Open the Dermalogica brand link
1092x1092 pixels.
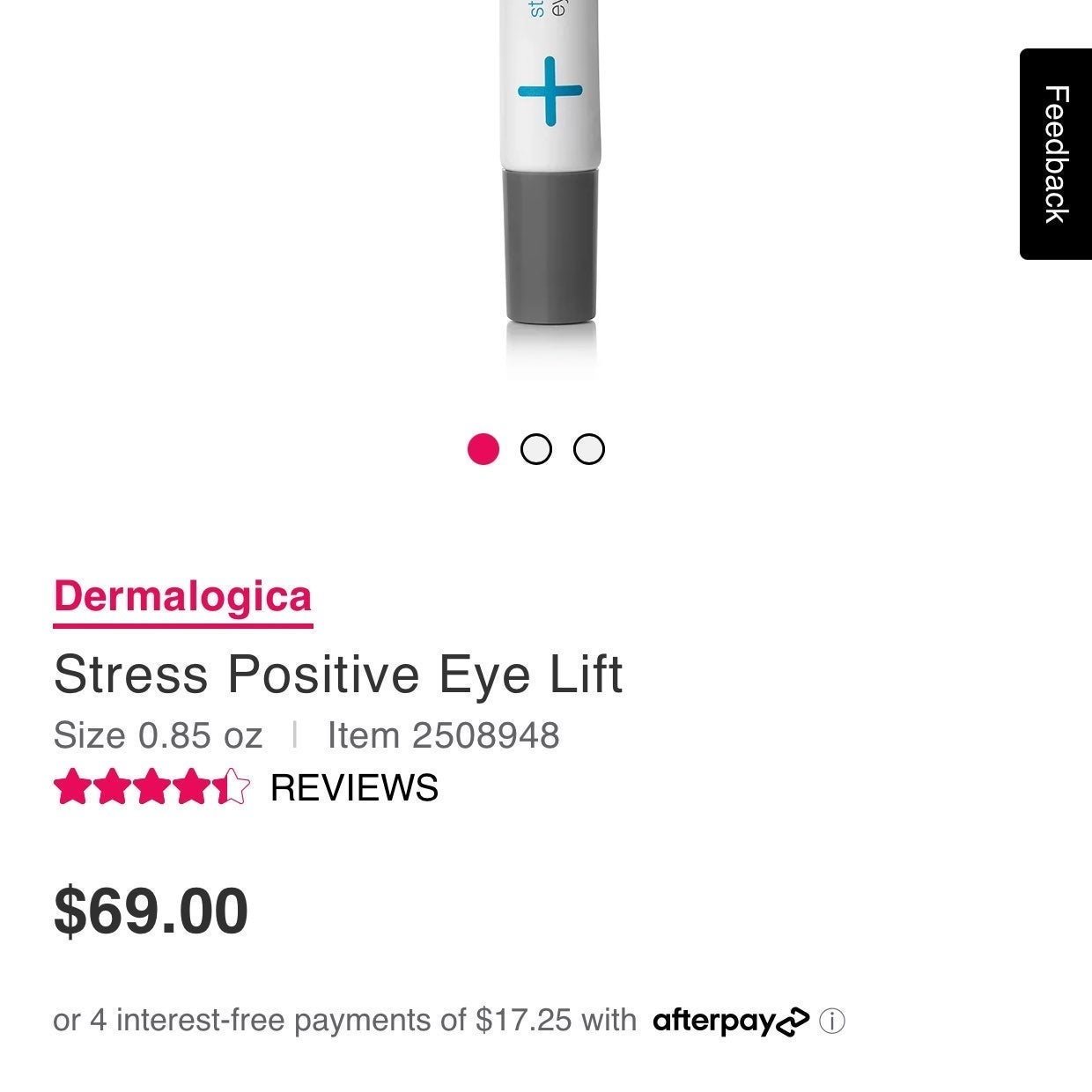tap(182, 596)
